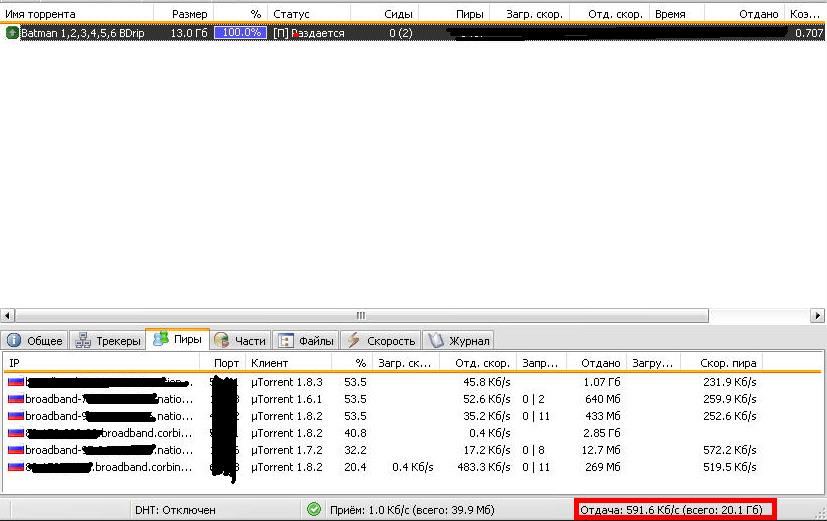Sort torrents by Сиды column header

tap(384, 14)
